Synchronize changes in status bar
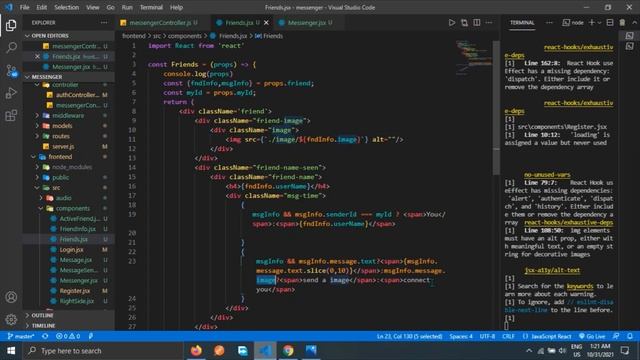The width and height of the screenshot is (640, 360). [45, 336]
